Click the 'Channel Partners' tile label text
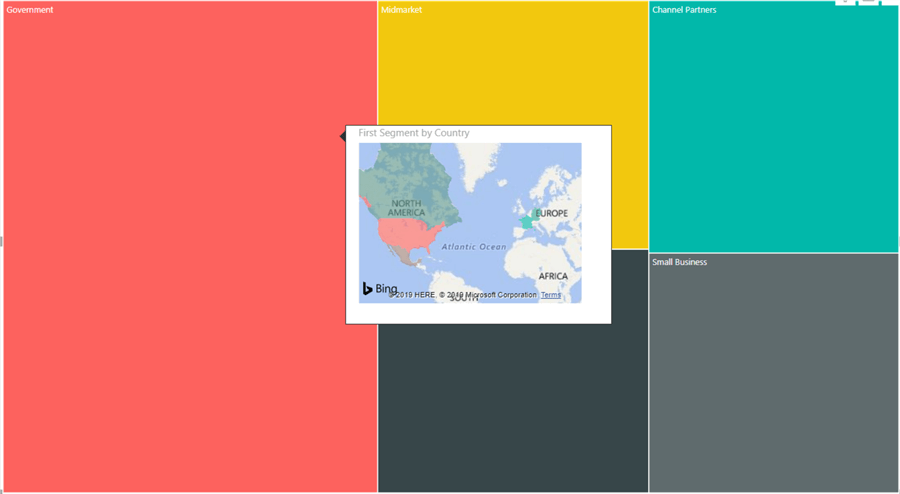 684,10
